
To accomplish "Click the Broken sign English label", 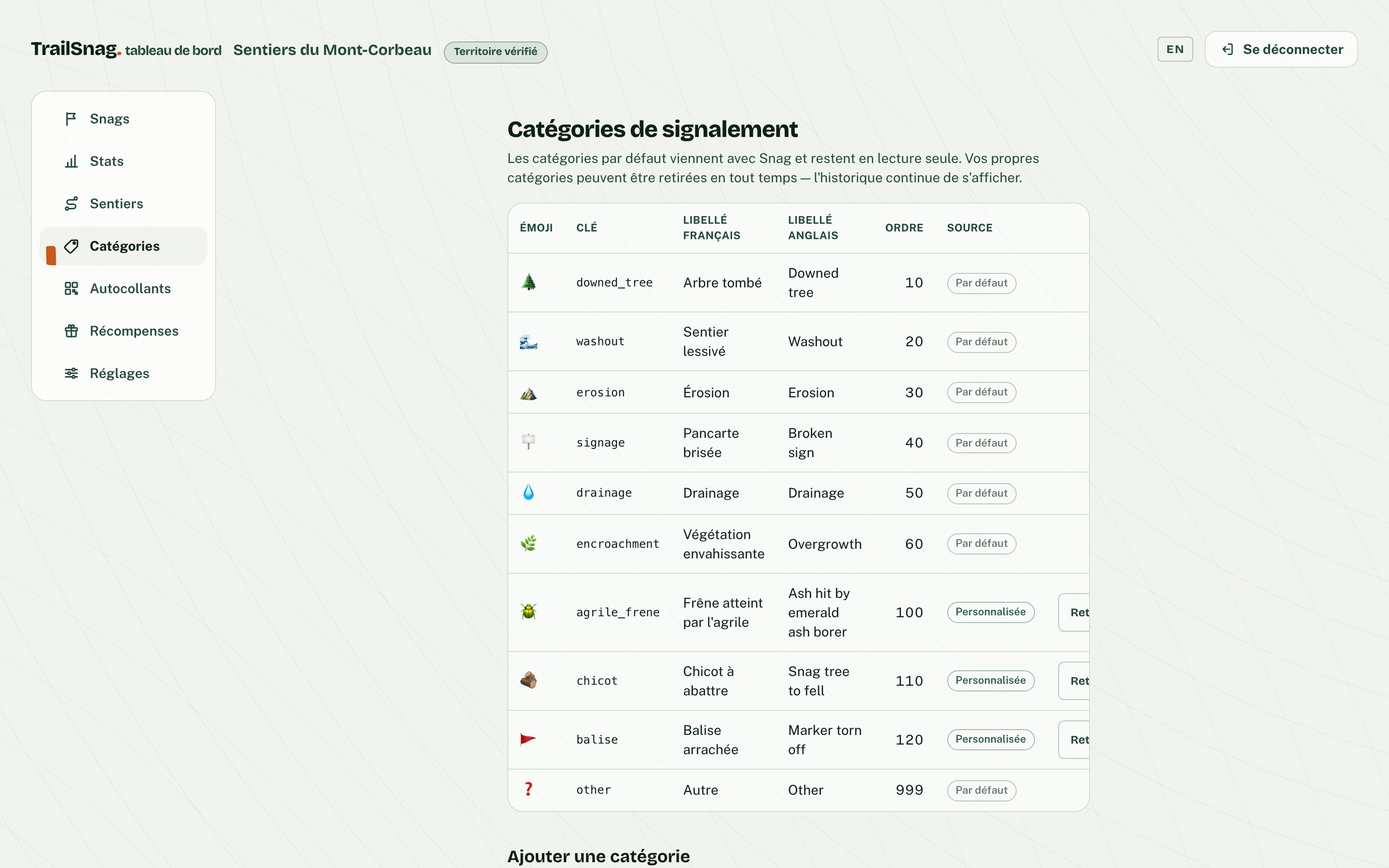I will (x=810, y=443).
